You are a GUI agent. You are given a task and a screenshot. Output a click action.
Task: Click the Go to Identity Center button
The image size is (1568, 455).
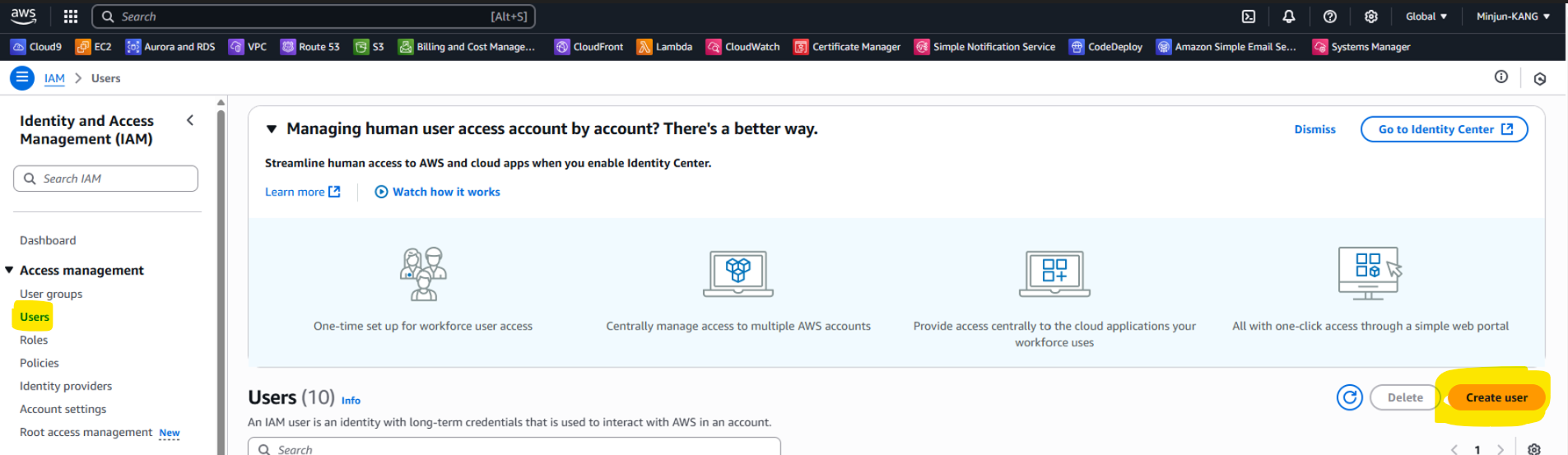(1445, 129)
